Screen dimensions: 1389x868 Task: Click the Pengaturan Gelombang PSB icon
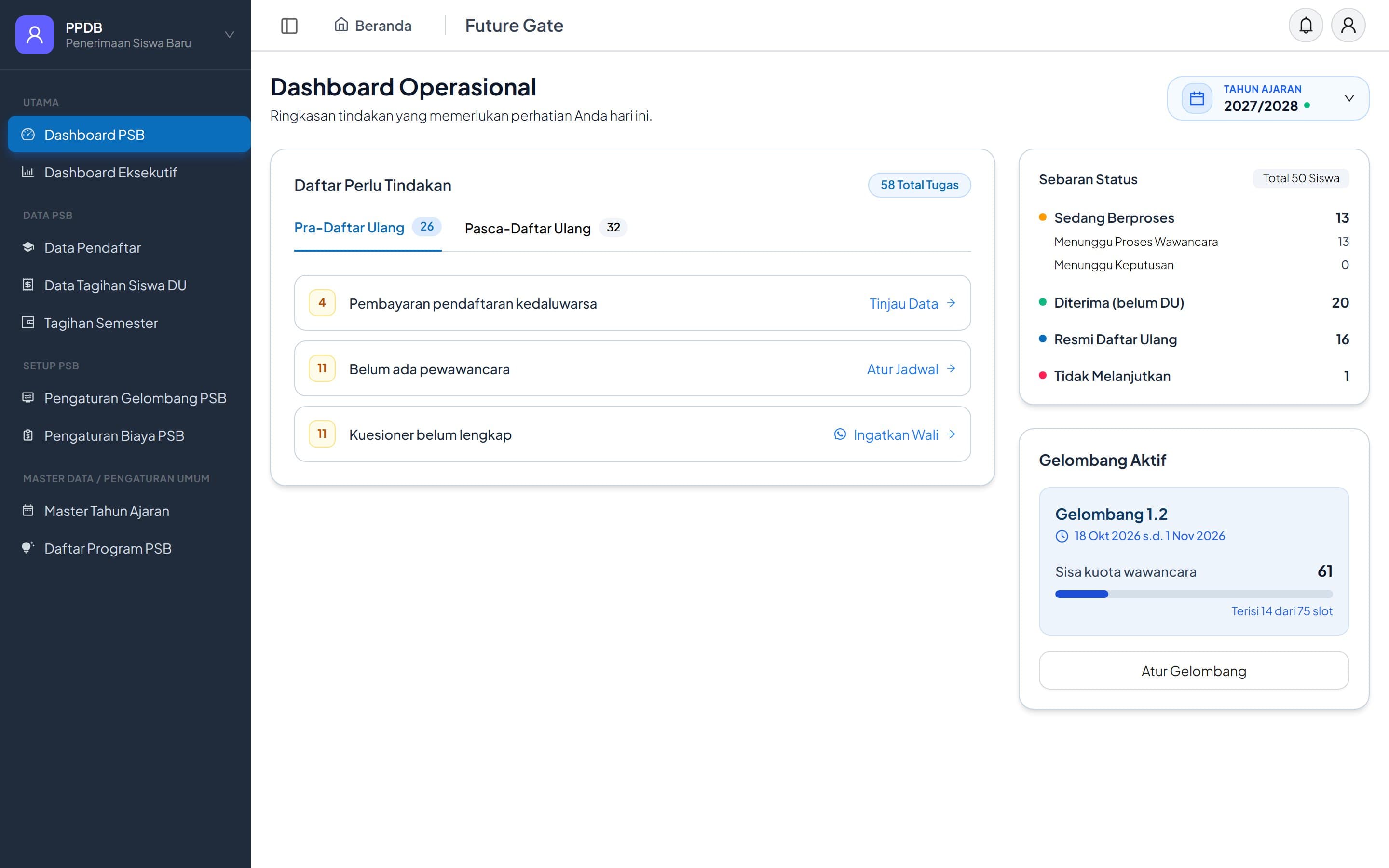(27, 397)
